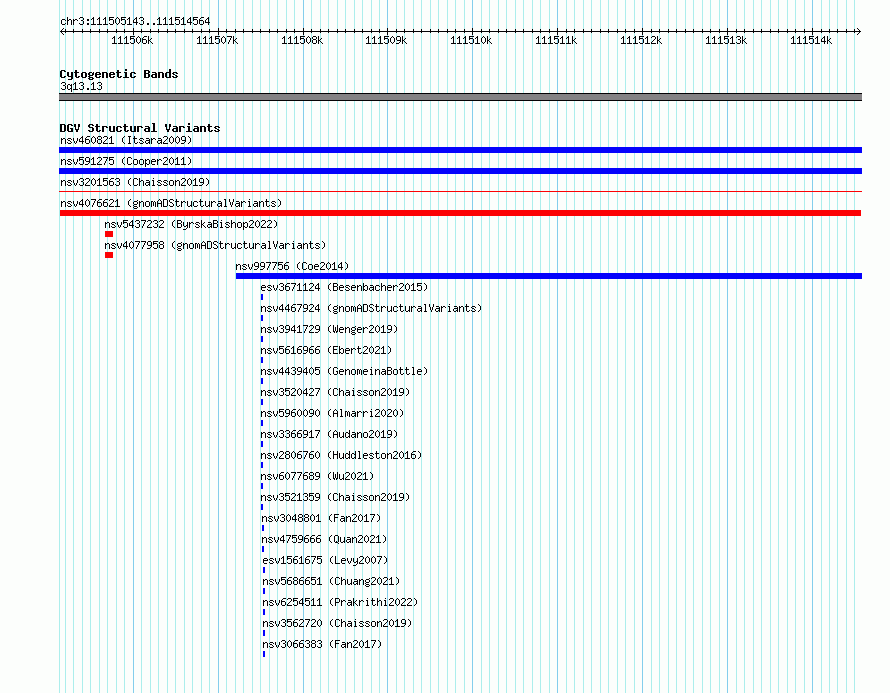Click the 111514k ruler position
Viewport: 890px width, 693px height.
812,40
